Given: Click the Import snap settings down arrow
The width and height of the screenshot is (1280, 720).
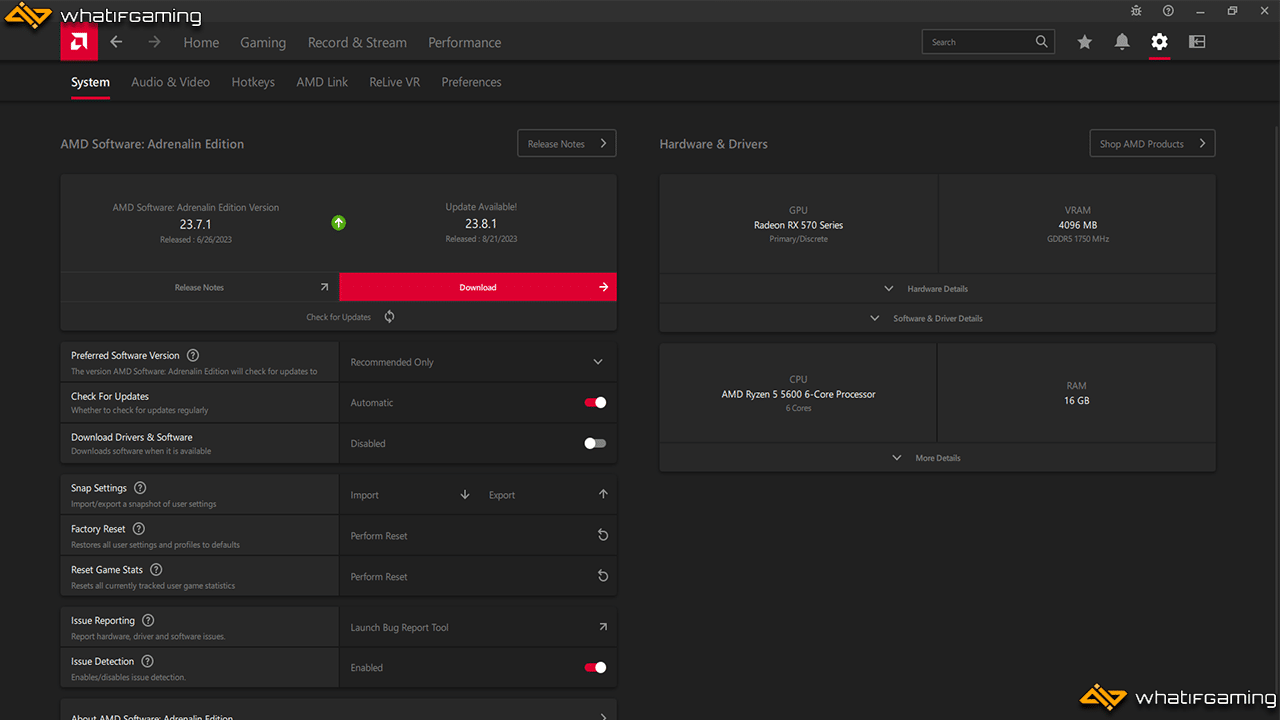Looking at the screenshot, I should 465,495.
